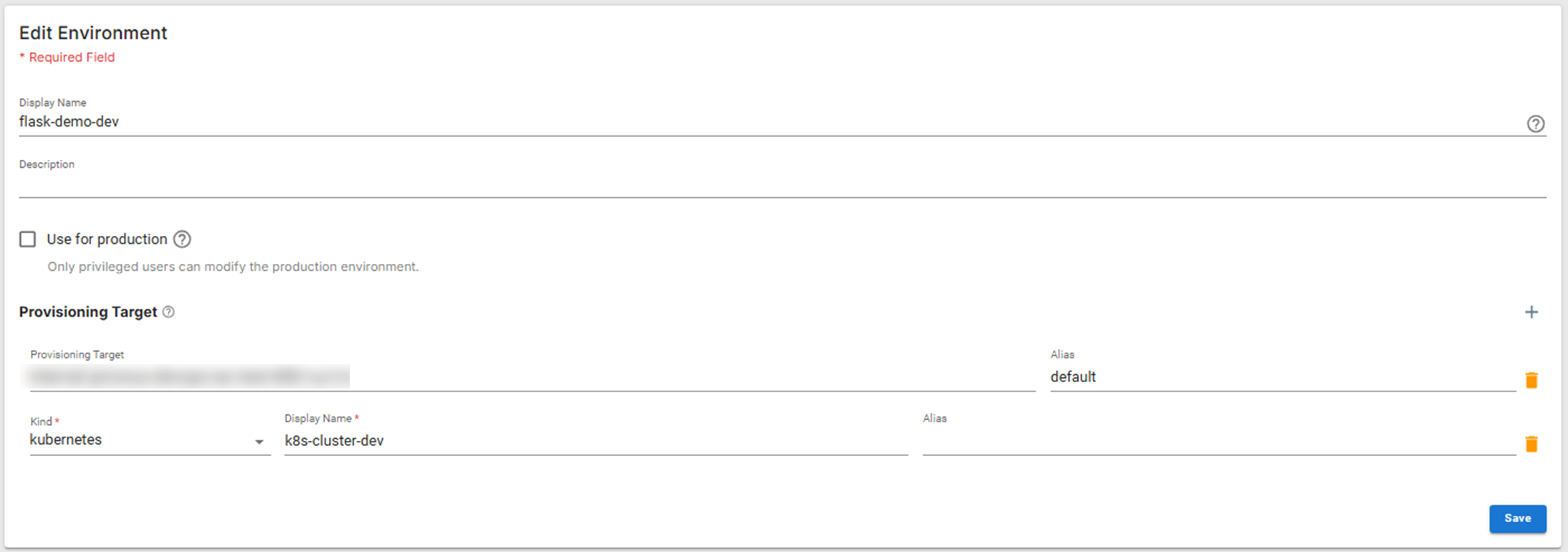Focus the flask-demo-dev Display Name field
This screenshot has height=552, width=1568.
(767, 122)
